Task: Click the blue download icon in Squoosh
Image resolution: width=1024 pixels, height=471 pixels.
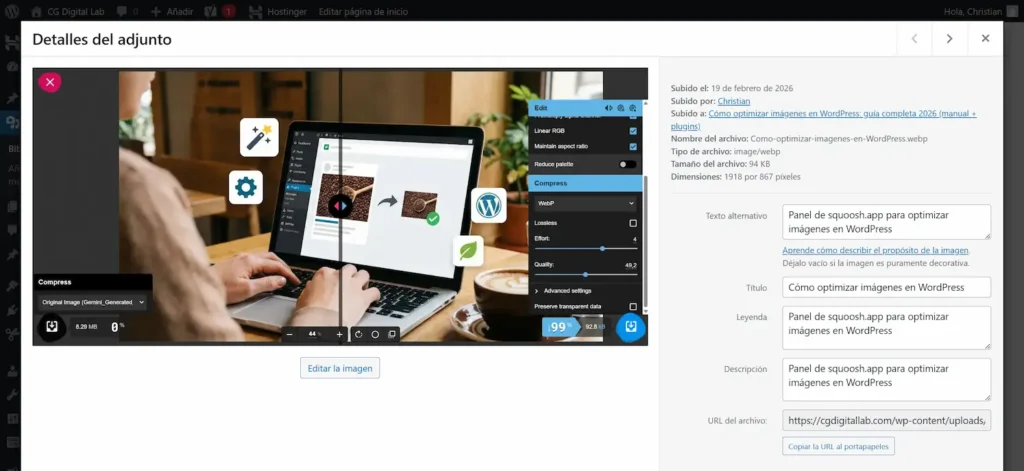Action: [x=630, y=326]
